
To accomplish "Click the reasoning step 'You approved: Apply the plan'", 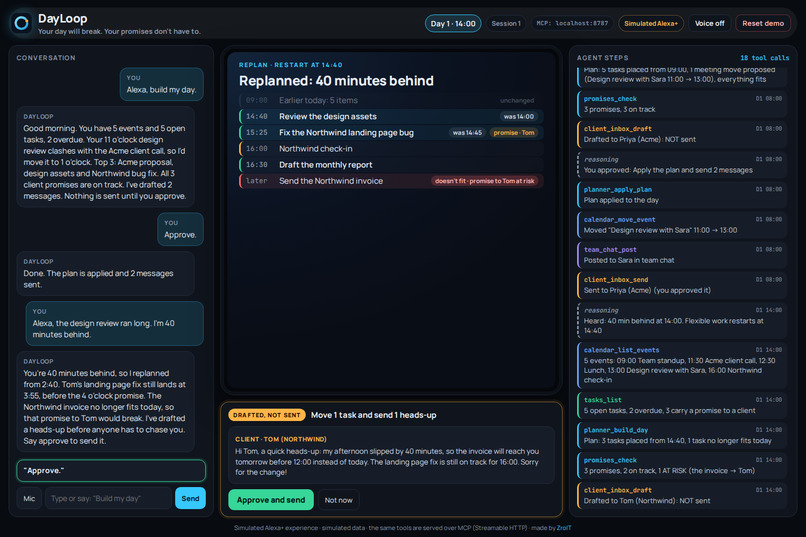I will [682, 164].
